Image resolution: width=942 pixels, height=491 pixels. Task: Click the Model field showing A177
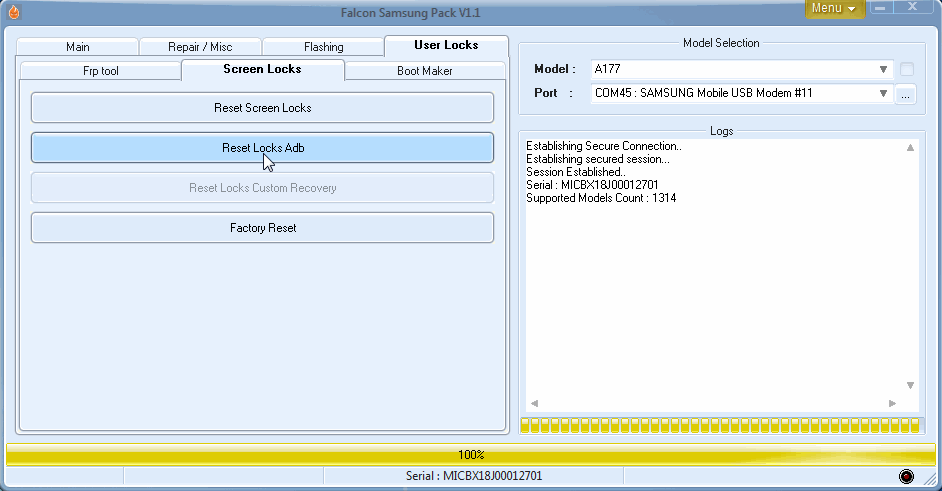(x=741, y=69)
